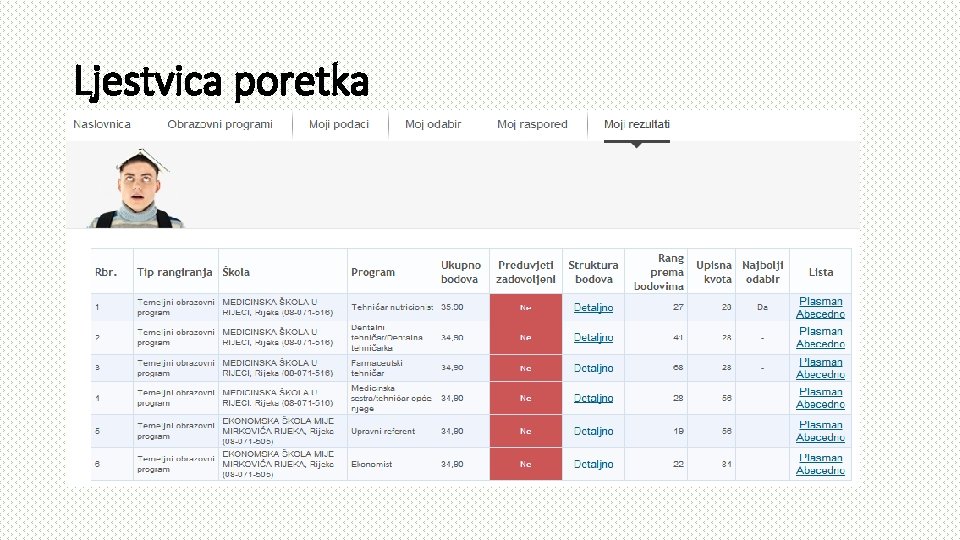Screen dimensions: 960x540
Task: Open the Moji podaci tab
Action: (339, 124)
